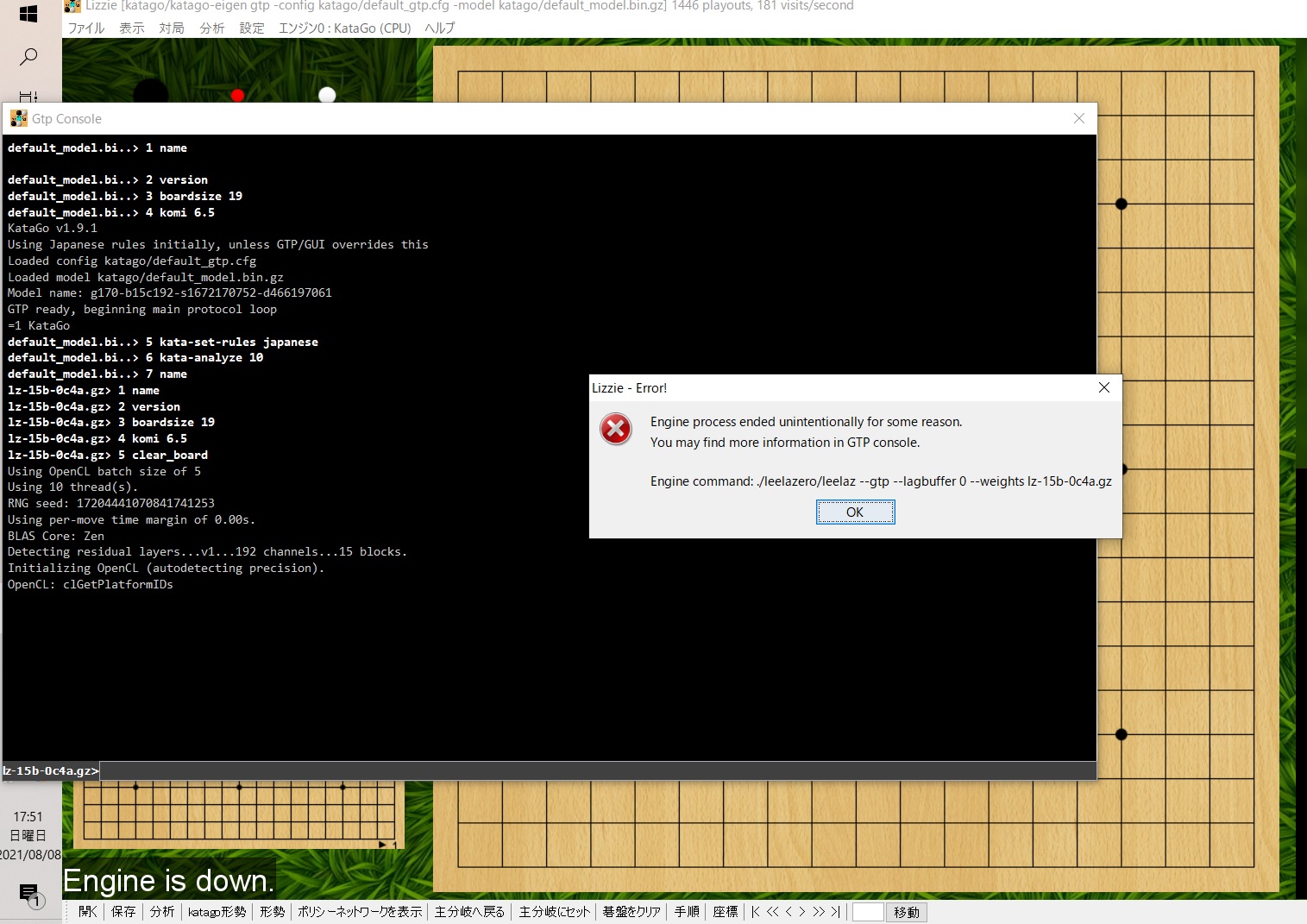Viewport: 1307px width, 924px height.
Task: Click the 'Loaded config katago/default_gtp.cfg' line
Action: [132, 261]
